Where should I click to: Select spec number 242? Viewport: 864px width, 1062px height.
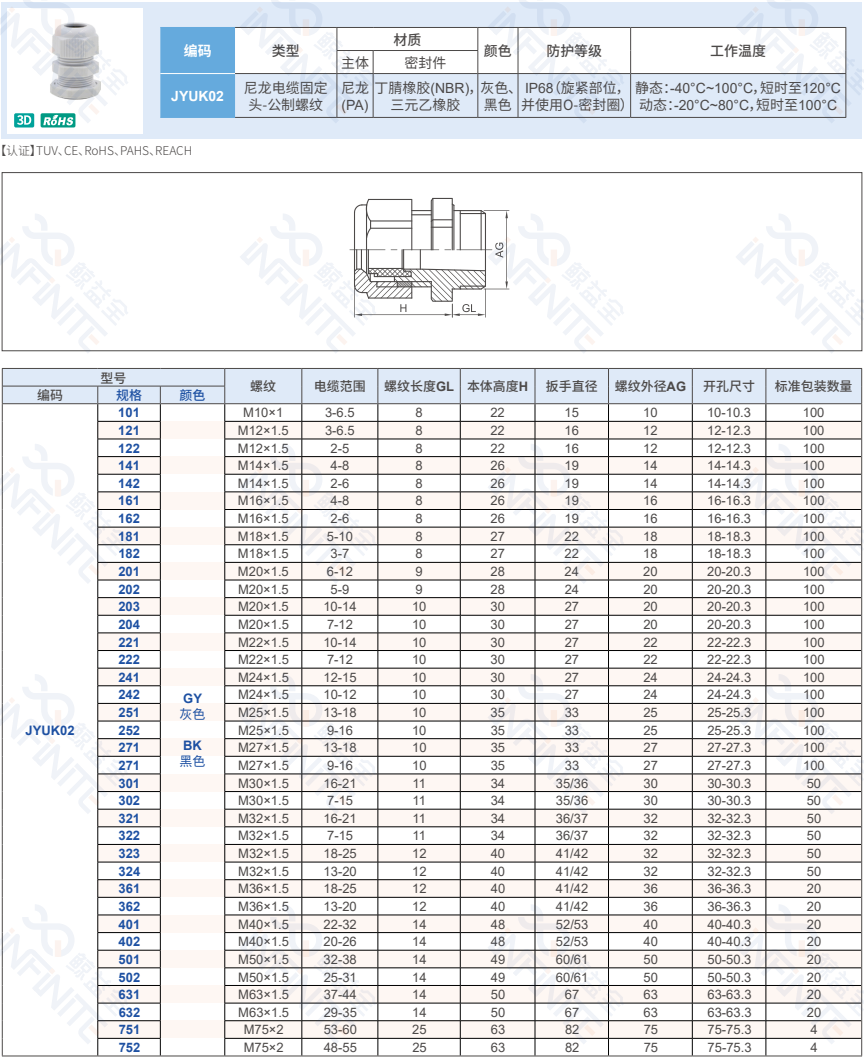[129, 694]
